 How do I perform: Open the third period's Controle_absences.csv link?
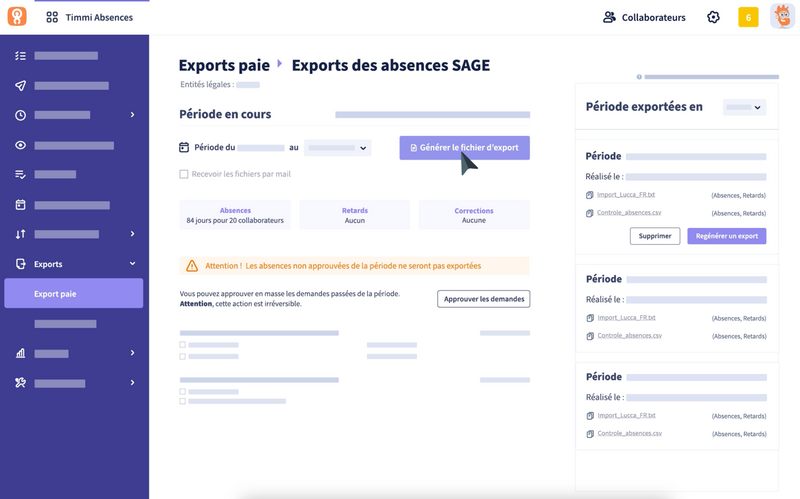tap(630, 434)
